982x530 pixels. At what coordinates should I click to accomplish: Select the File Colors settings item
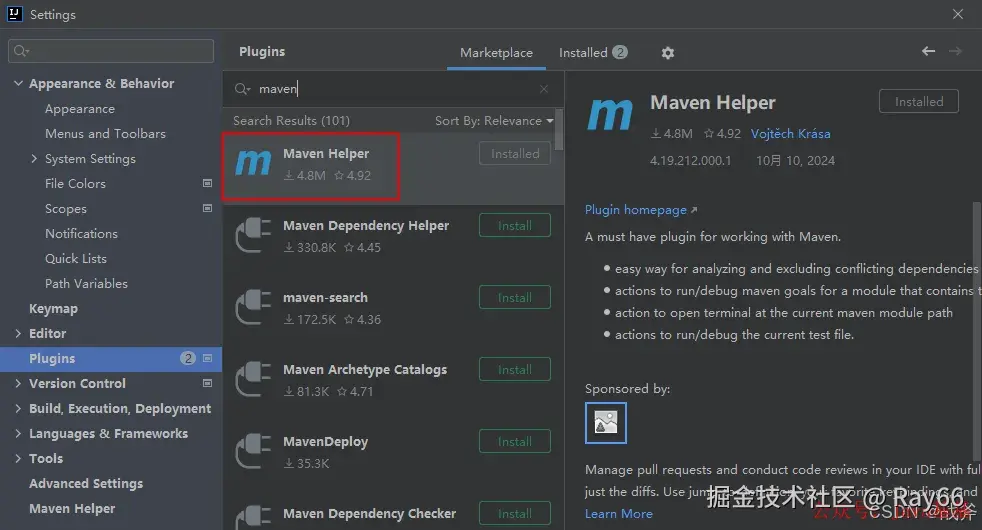(75, 184)
